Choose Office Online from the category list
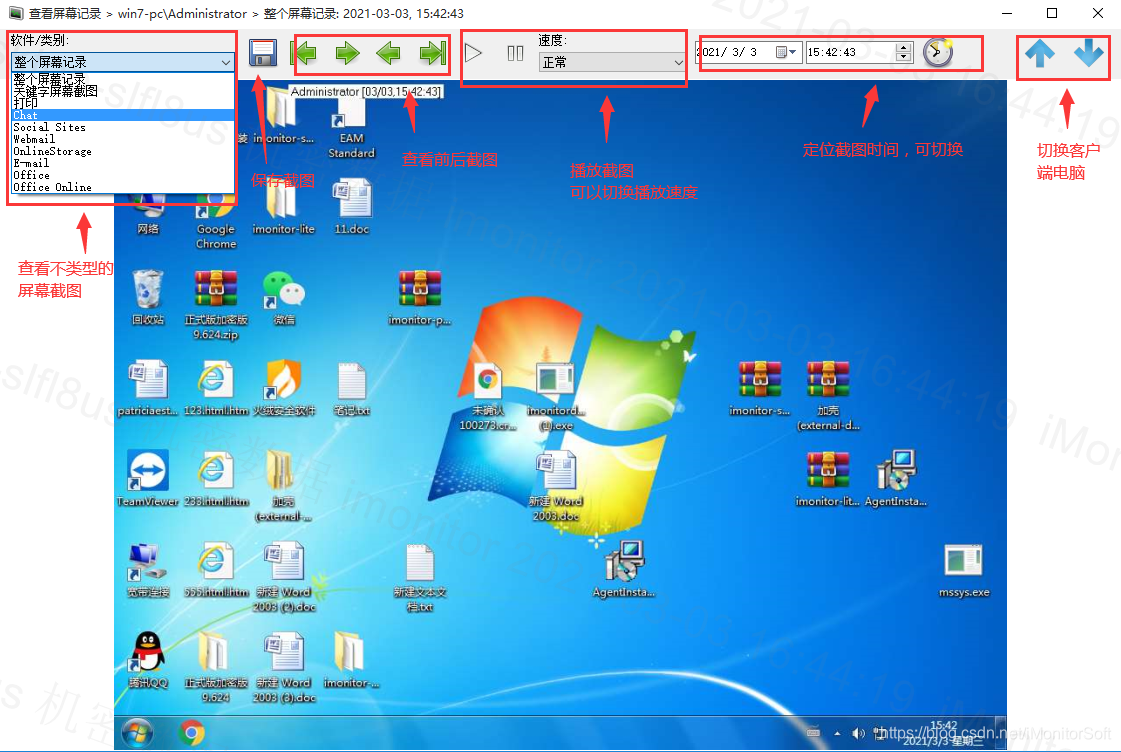 tap(123, 187)
